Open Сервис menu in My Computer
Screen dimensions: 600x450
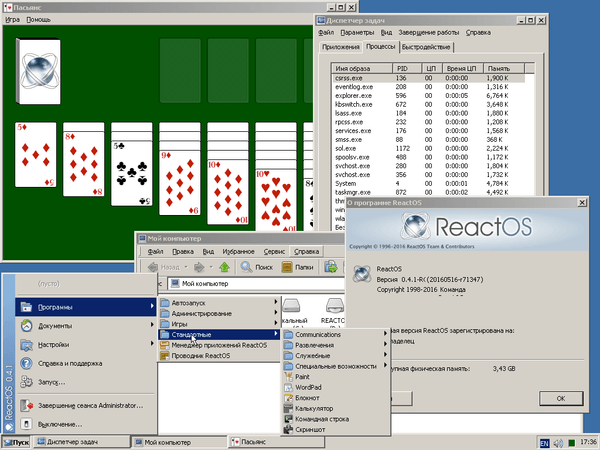click(274, 251)
